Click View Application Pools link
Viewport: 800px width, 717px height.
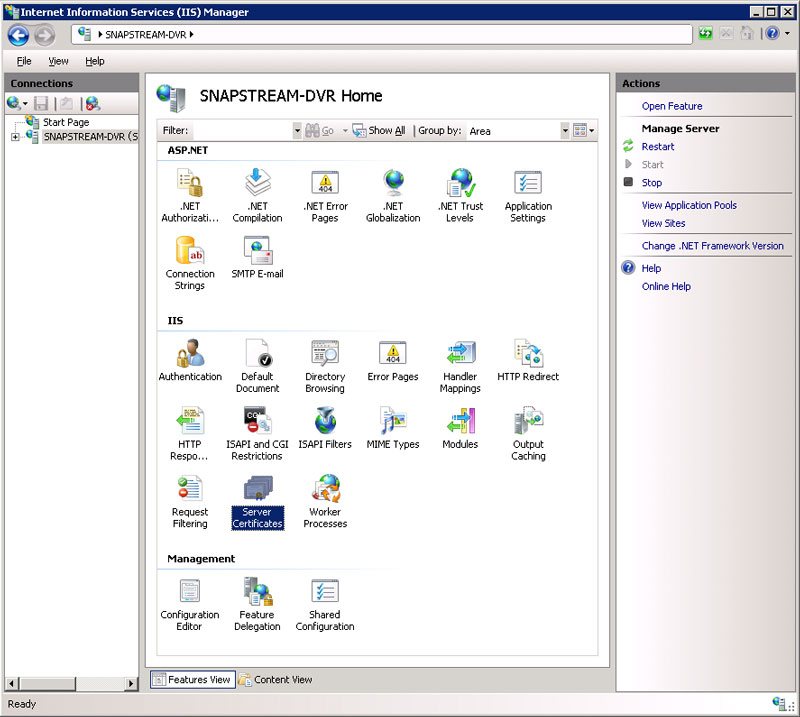pyautogui.click(x=689, y=205)
